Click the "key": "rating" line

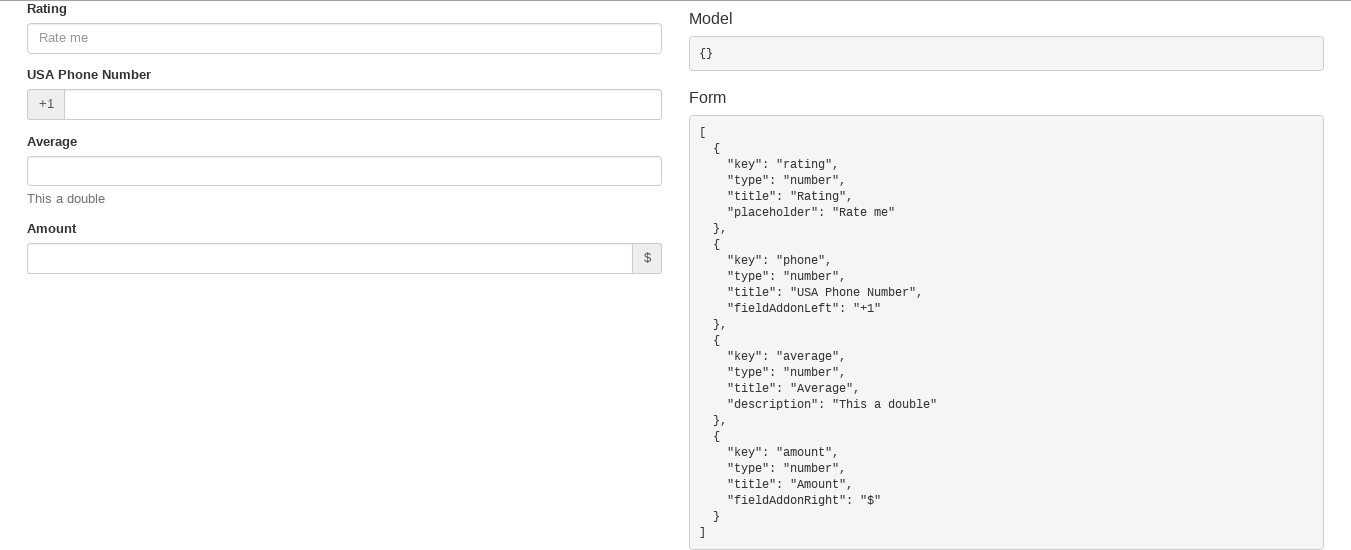pyautogui.click(x=783, y=165)
